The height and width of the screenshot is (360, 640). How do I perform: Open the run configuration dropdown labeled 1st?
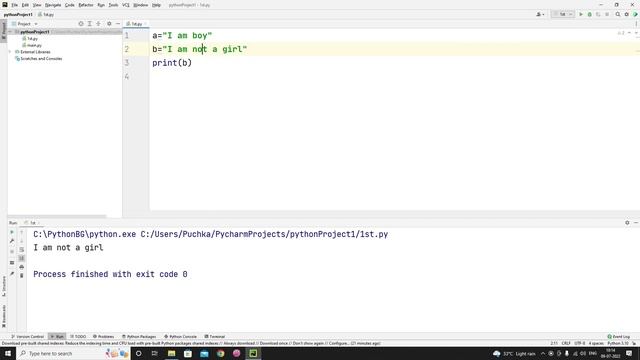pos(563,14)
